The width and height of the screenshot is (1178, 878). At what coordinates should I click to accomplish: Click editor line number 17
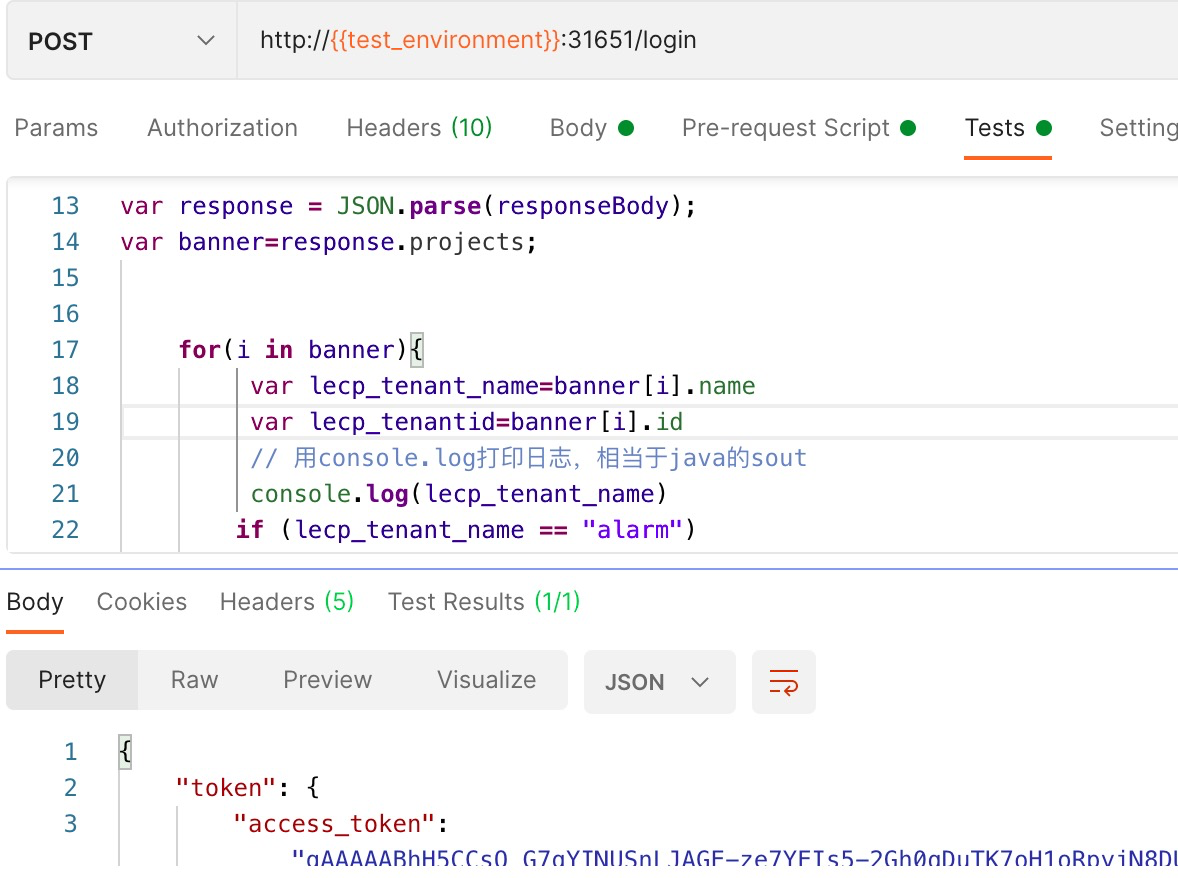click(x=65, y=350)
